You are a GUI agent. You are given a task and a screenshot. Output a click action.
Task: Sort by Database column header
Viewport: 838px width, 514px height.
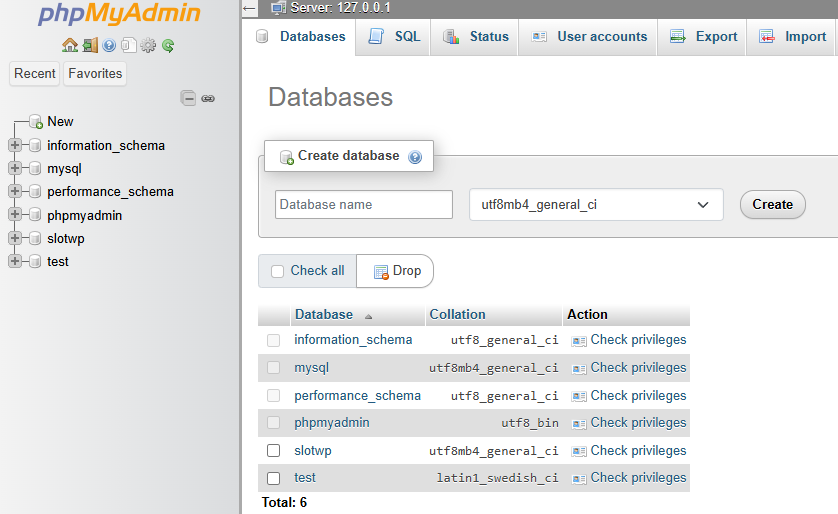[324, 314]
